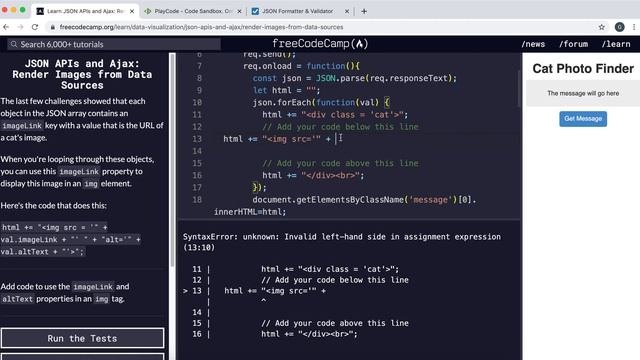This screenshot has width=640, height=360.
Task: Click the json.forEach line in editor
Action: [x=321, y=102]
